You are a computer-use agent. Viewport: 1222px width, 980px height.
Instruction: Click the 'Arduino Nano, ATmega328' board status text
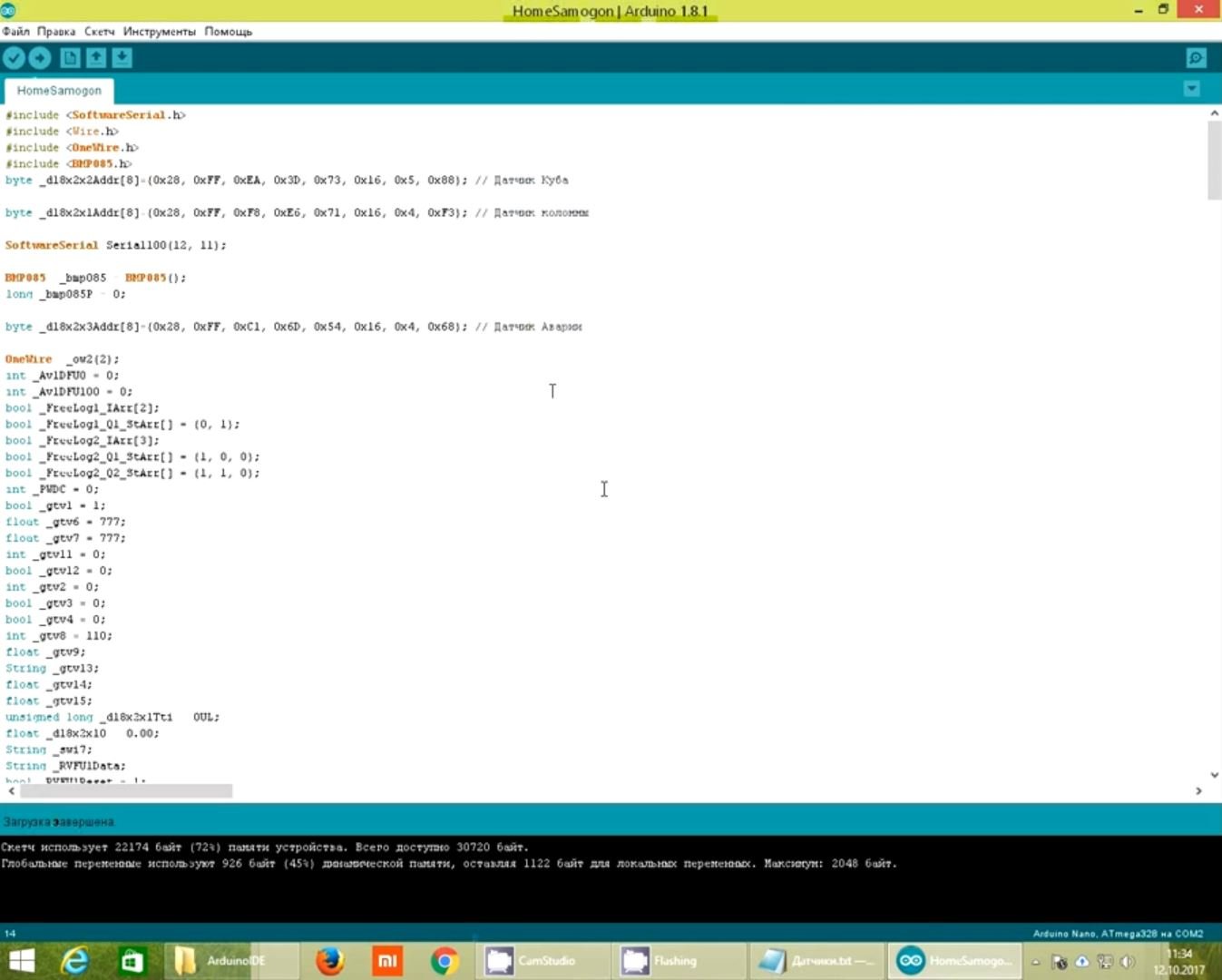1118,934
